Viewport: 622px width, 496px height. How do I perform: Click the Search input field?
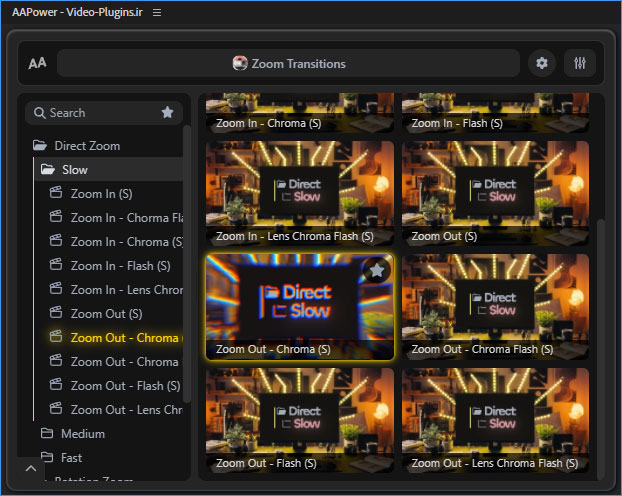(104, 113)
